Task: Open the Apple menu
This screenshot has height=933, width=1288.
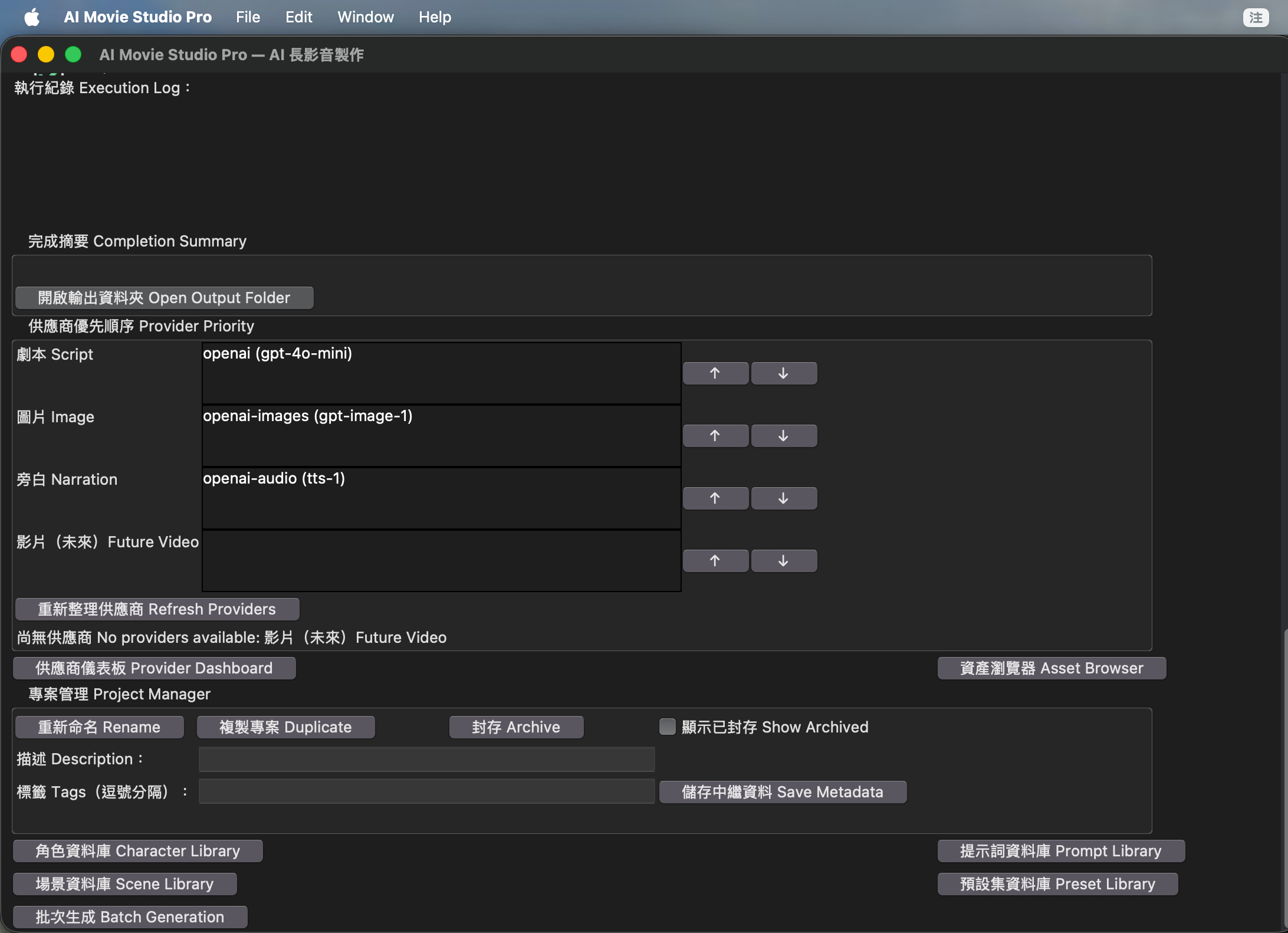Action: pos(32,17)
